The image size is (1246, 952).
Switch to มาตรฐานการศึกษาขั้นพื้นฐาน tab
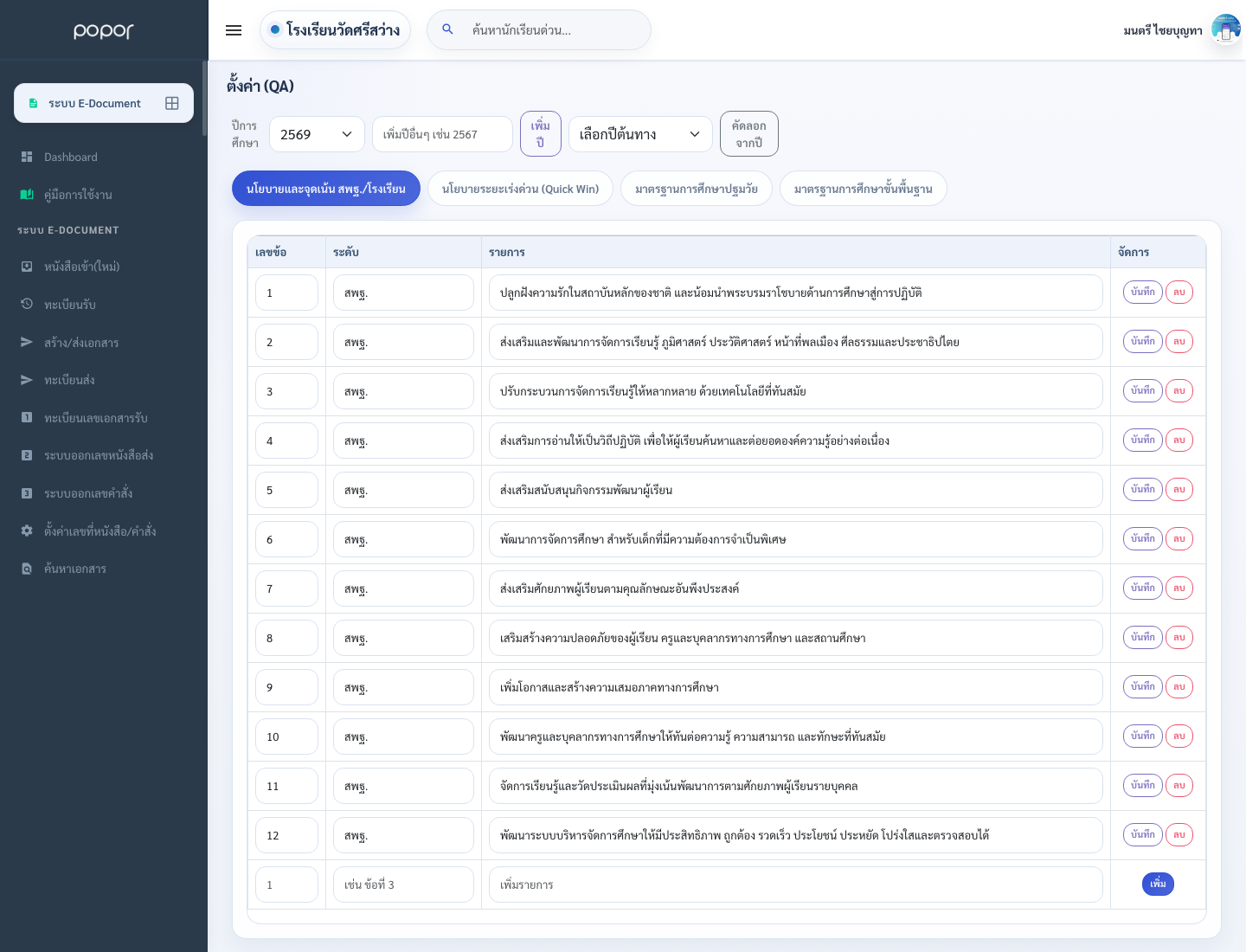[864, 189]
